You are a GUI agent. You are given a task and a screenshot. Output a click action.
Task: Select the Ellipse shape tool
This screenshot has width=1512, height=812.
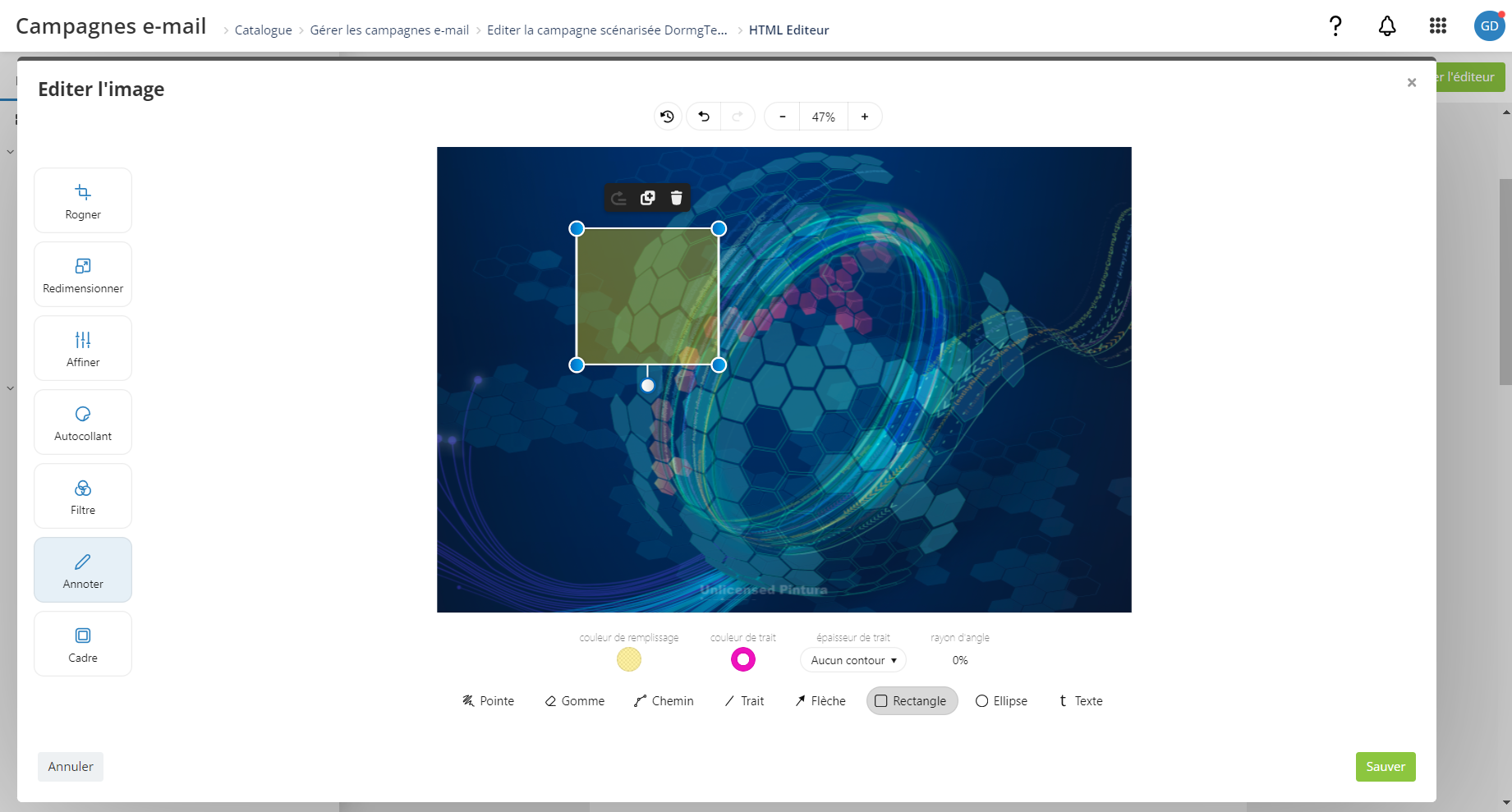pos(1001,701)
